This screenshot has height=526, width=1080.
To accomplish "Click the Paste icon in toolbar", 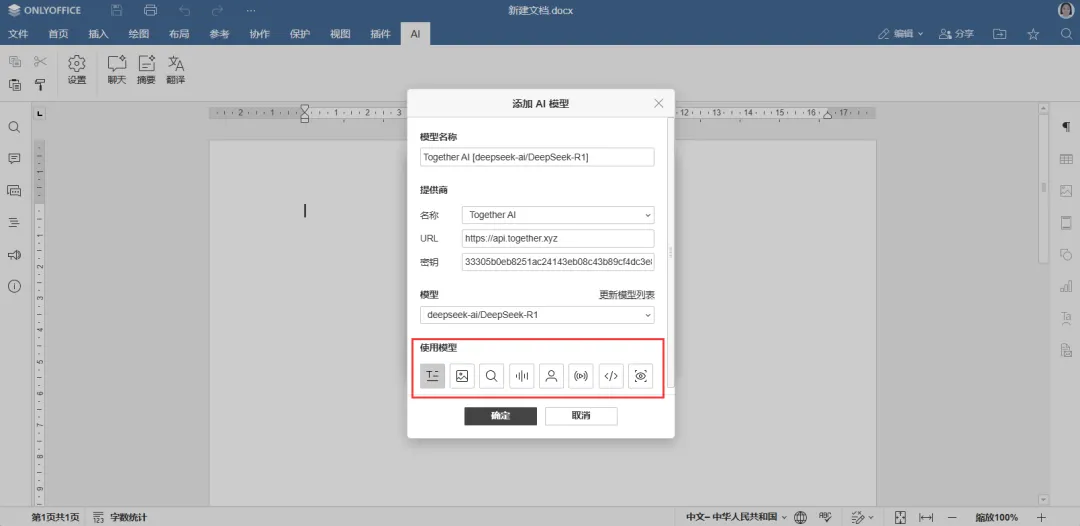I will pyautogui.click(x=14, y=85).
